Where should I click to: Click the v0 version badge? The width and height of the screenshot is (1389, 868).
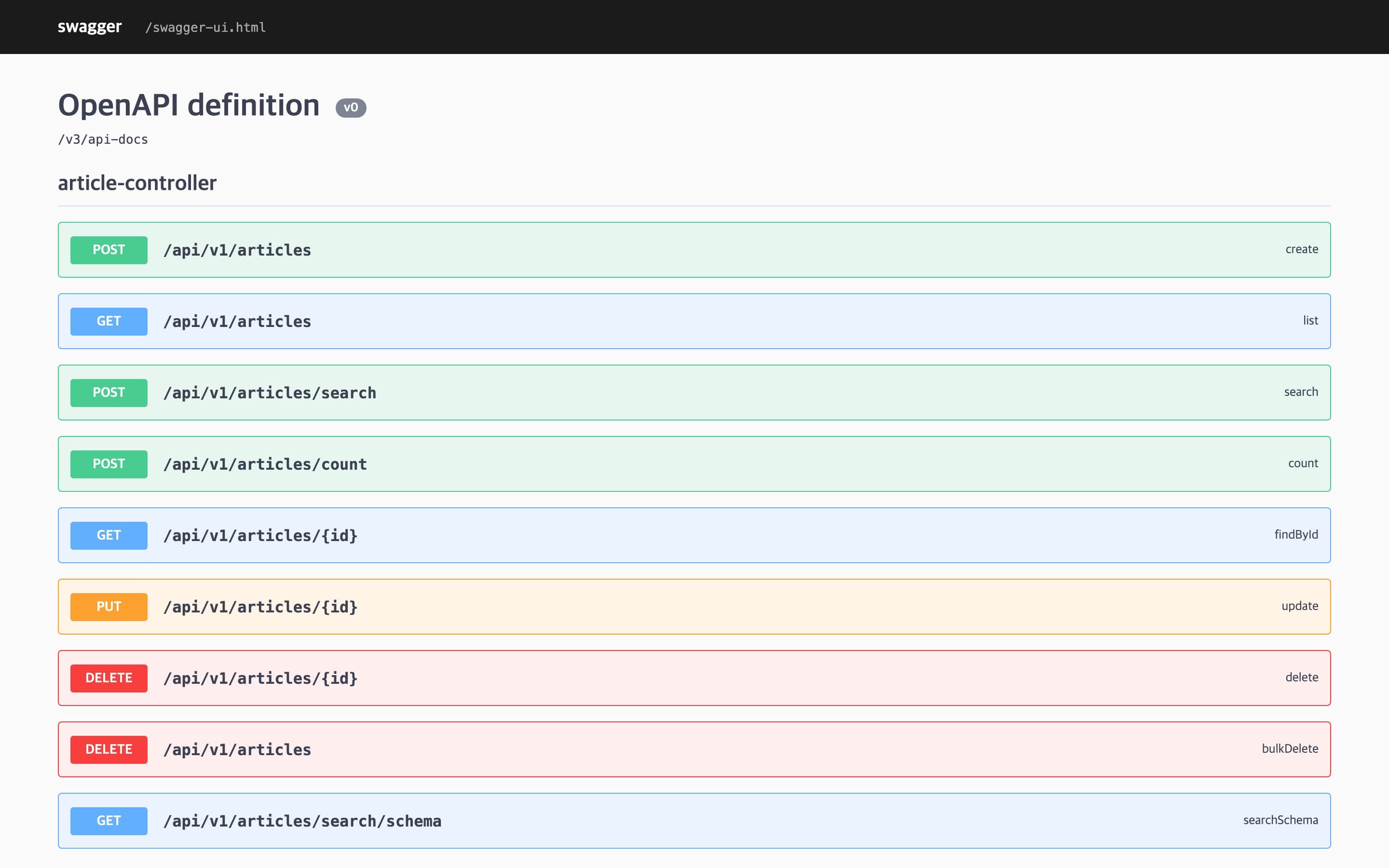pyautogui.click(x=351, y=108)
